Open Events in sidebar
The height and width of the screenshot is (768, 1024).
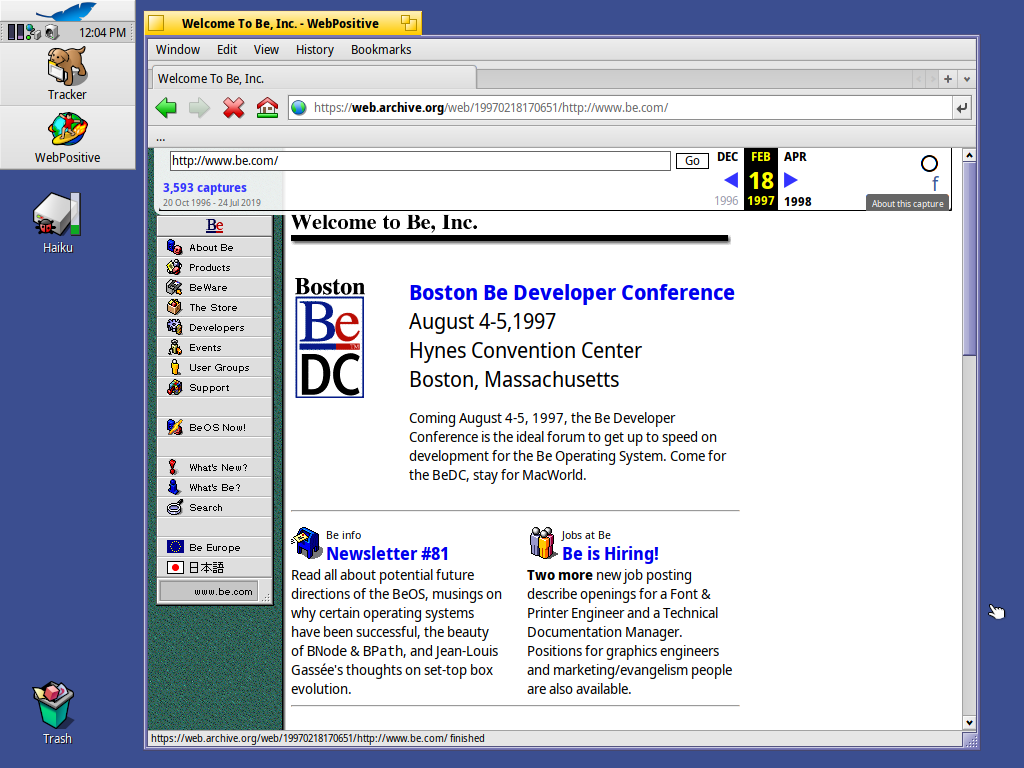(214, 347)
